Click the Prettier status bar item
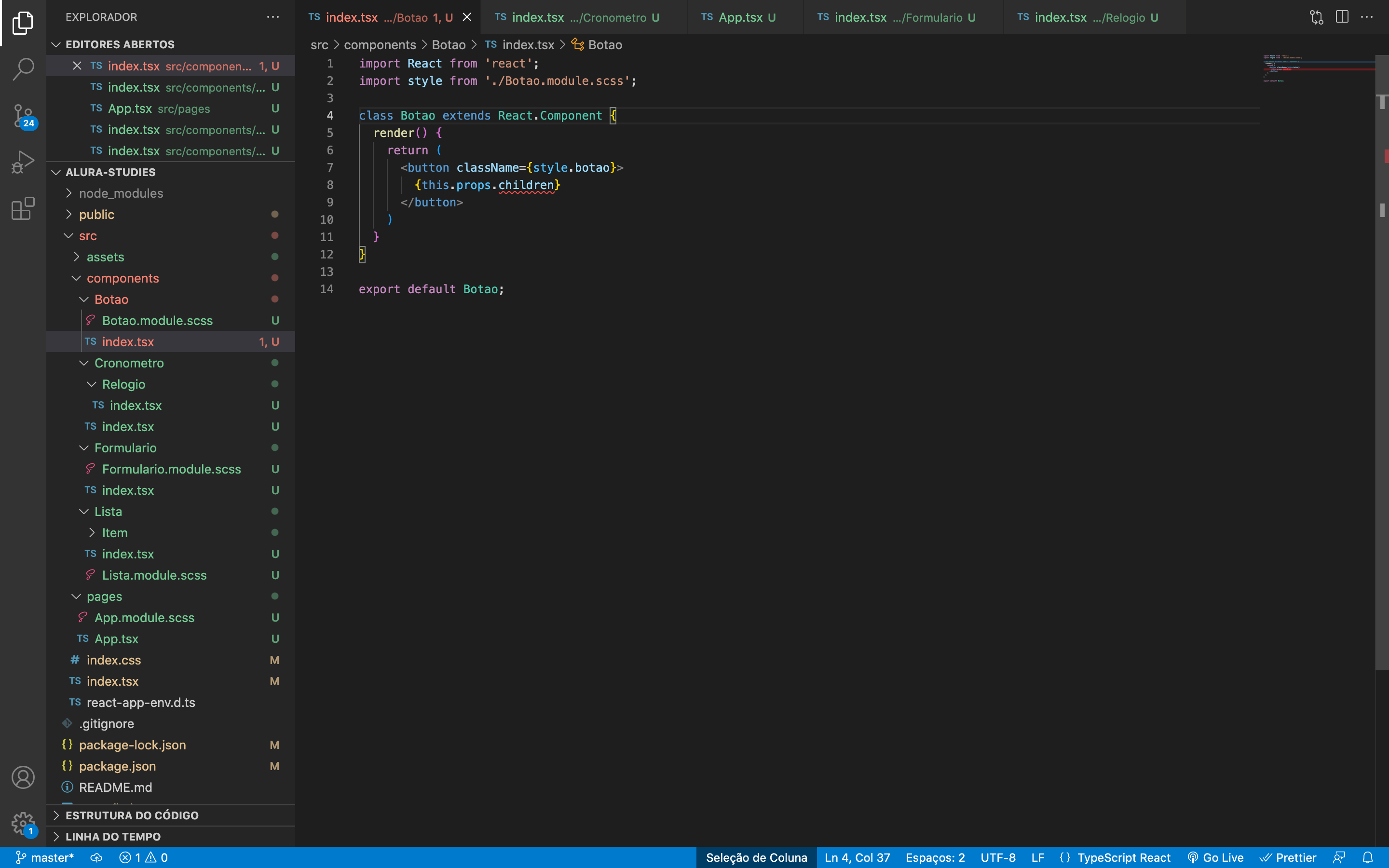This screenshot has width=1389, height=868. coord(1288,858)
